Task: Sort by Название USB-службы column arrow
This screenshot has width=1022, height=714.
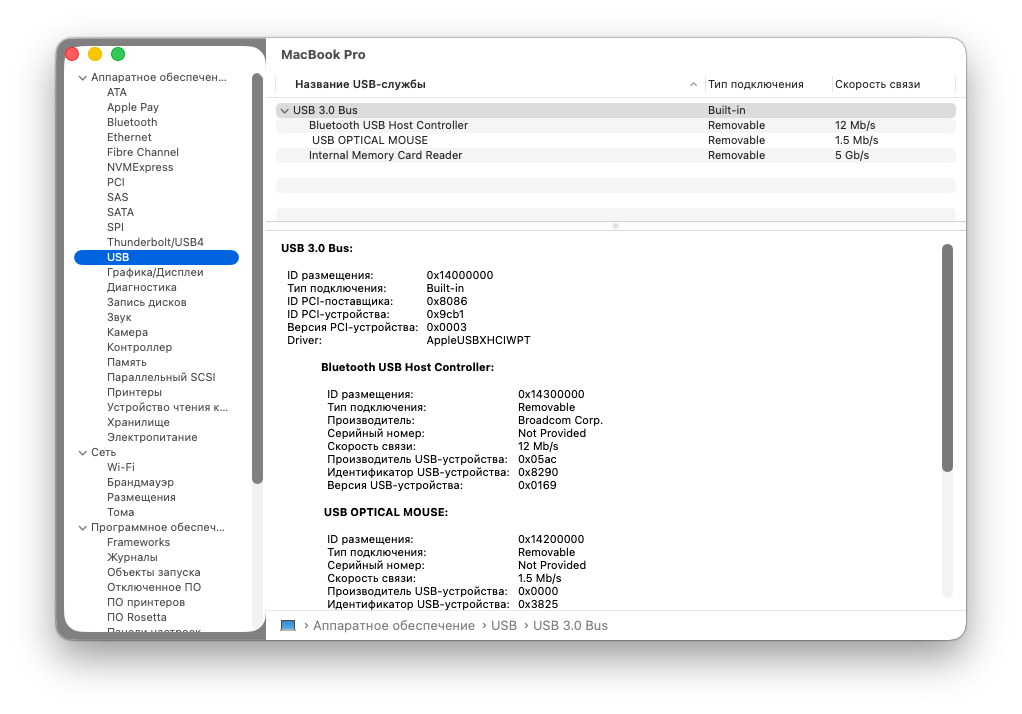Action: pos(693,84)
